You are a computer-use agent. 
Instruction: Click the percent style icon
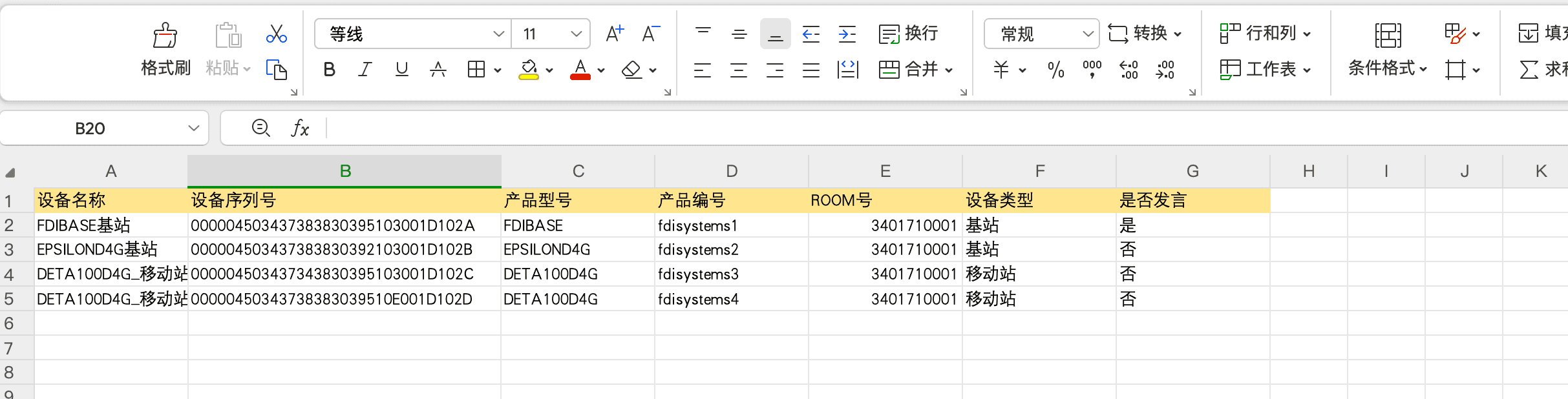coord(1055,70)
